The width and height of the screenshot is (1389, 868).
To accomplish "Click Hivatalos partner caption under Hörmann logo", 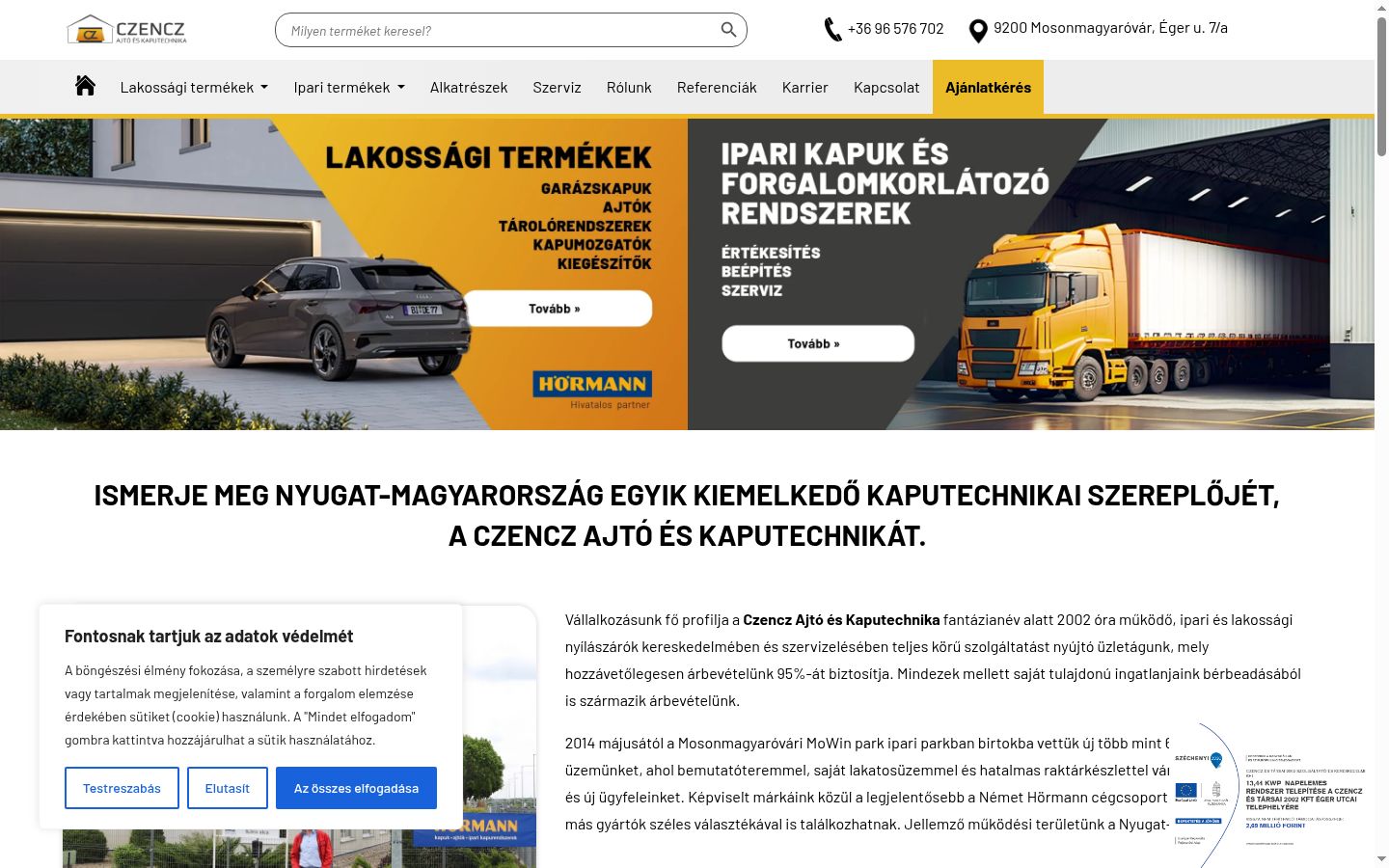I will pos(610,405).
